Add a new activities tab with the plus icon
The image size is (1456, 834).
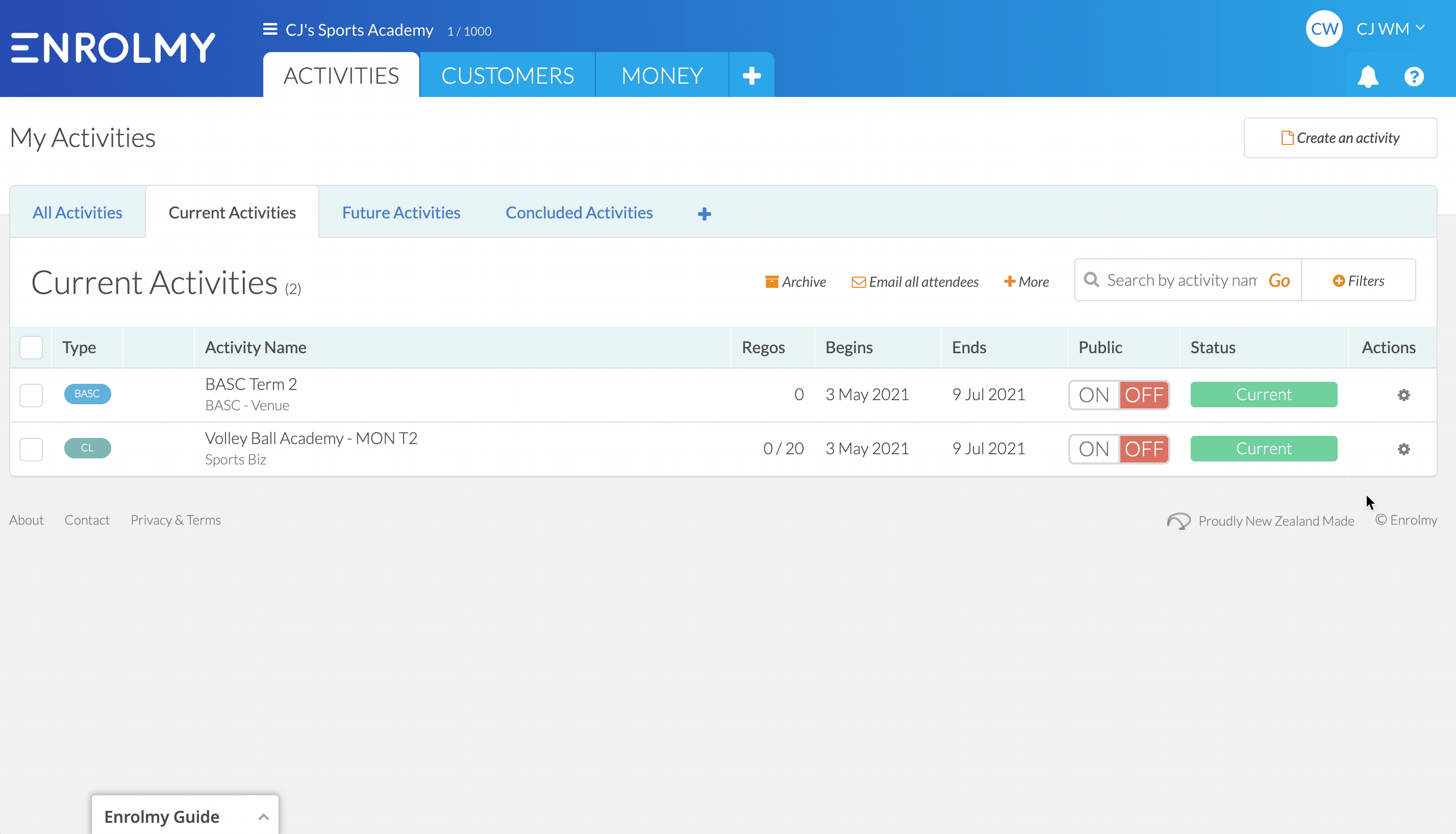(704, 214)
